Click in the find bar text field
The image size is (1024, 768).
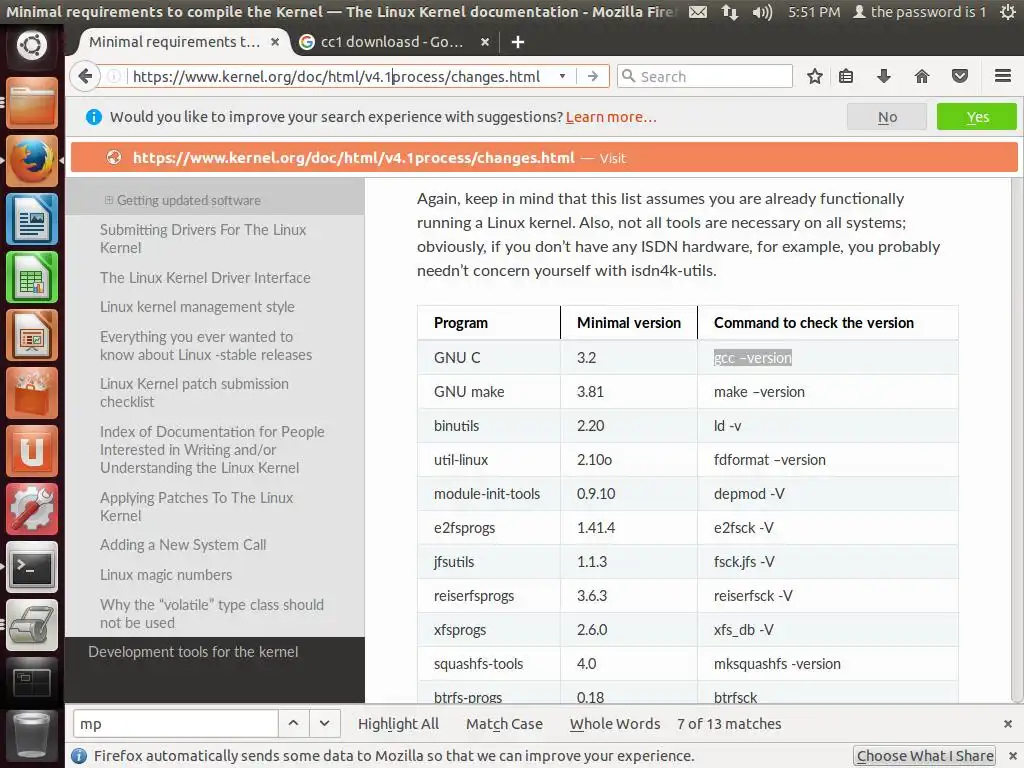(175, 724)
